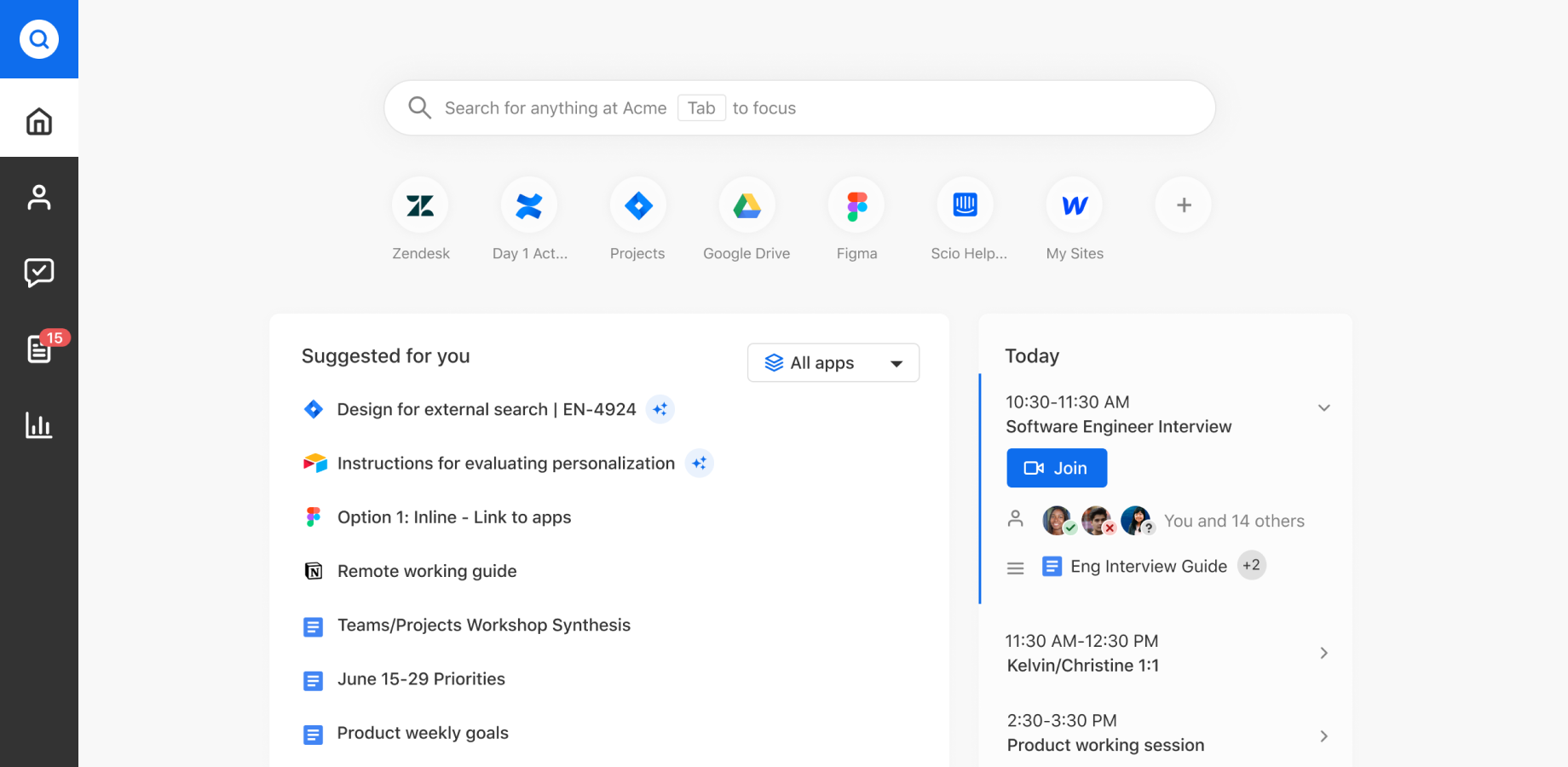
Task: Open Design for external search | EN-4924
Action: (x=487, y=410)
